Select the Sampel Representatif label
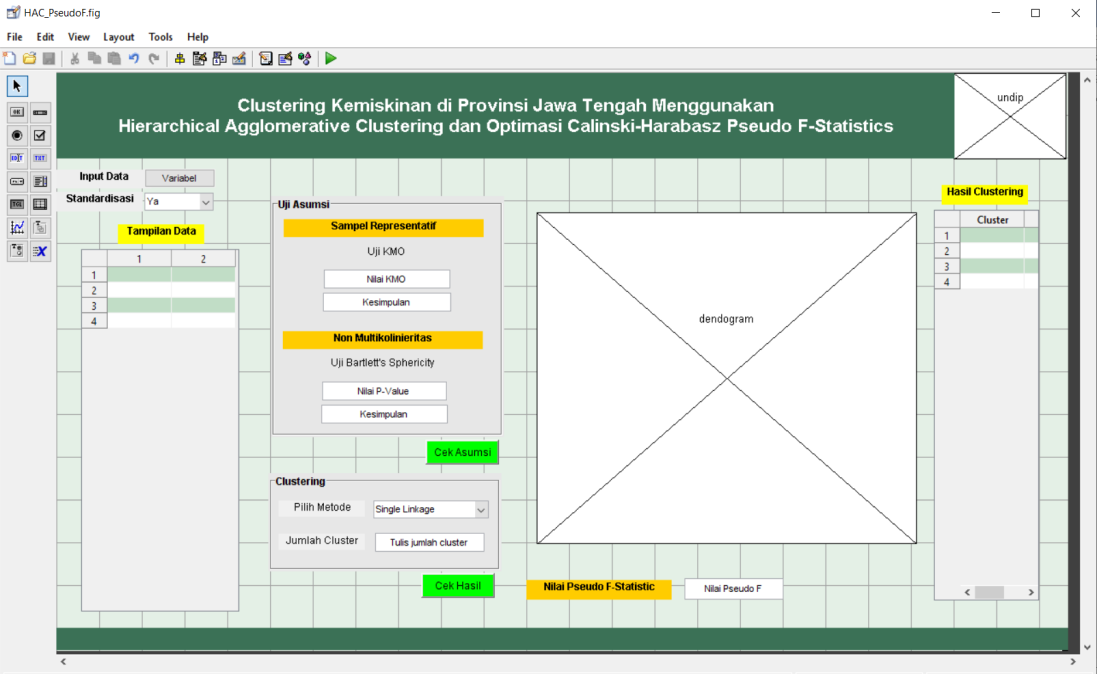 point(383,227)
